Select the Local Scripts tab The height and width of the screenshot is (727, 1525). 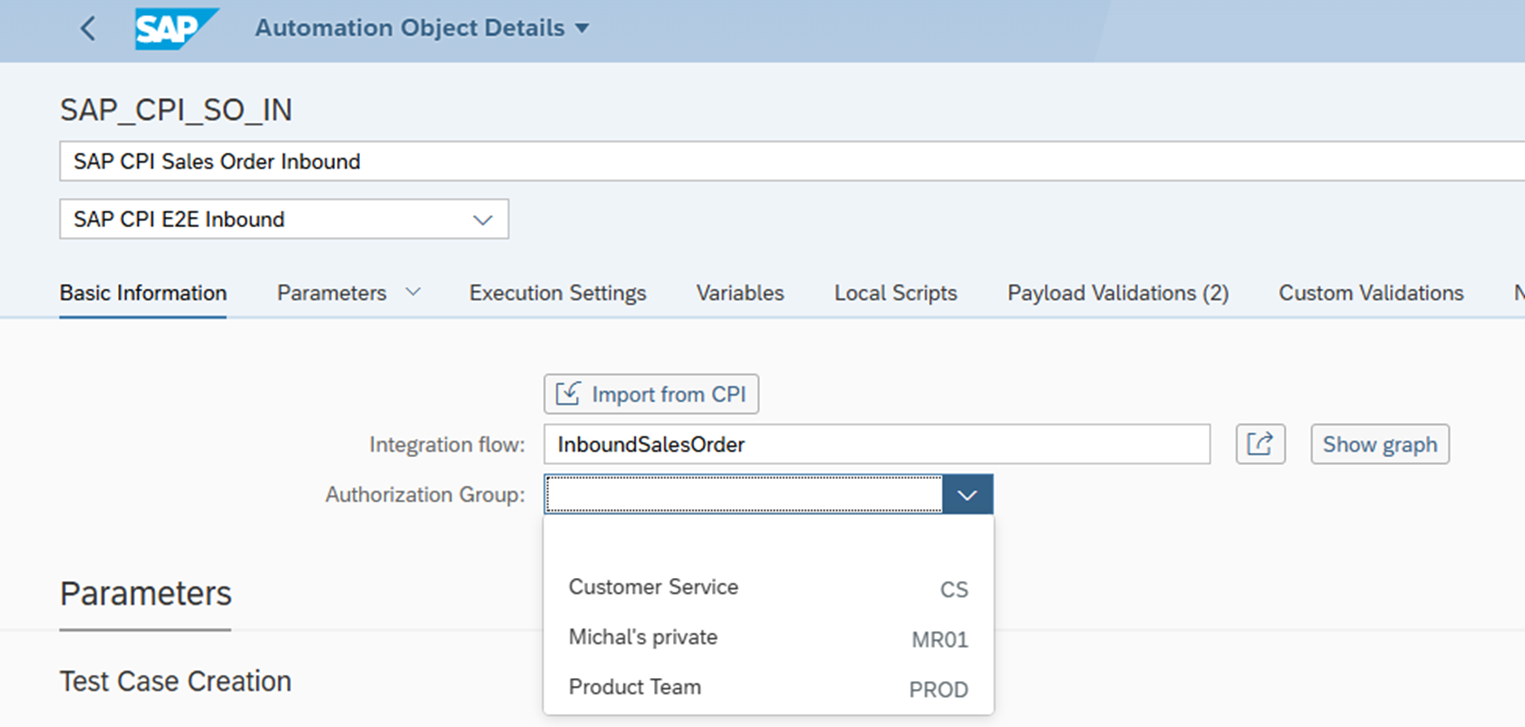[895, 293]
